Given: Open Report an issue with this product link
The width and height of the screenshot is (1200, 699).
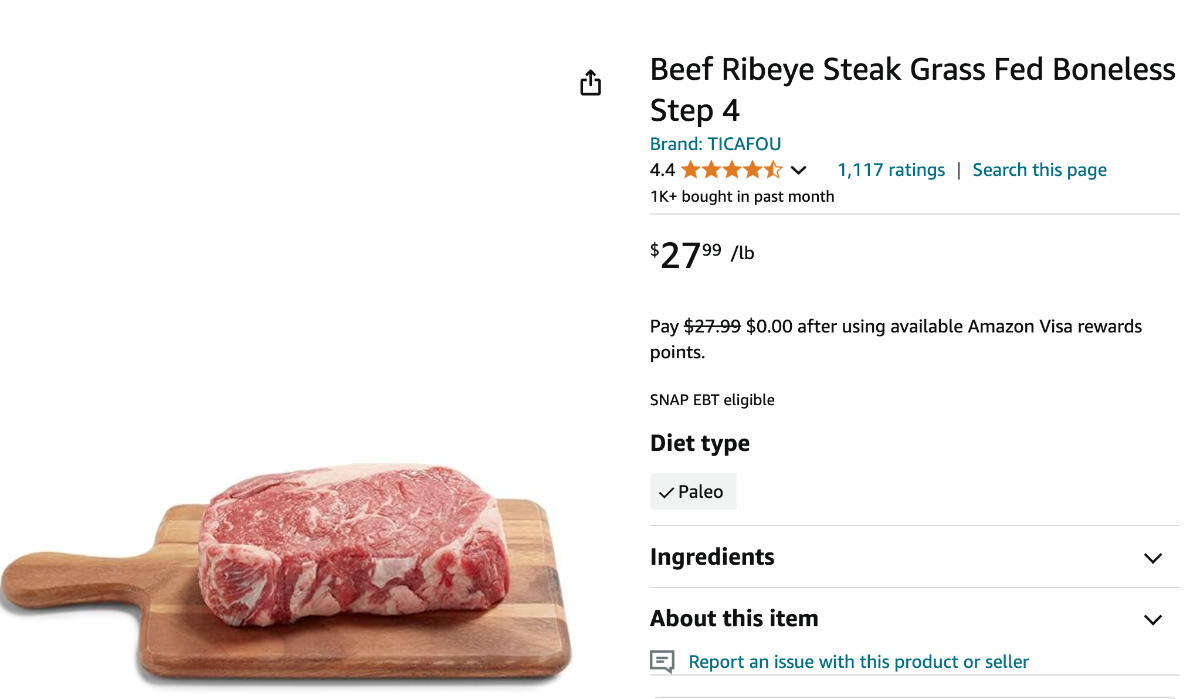Looking at the screenshot, I should [x=858, y=662].
